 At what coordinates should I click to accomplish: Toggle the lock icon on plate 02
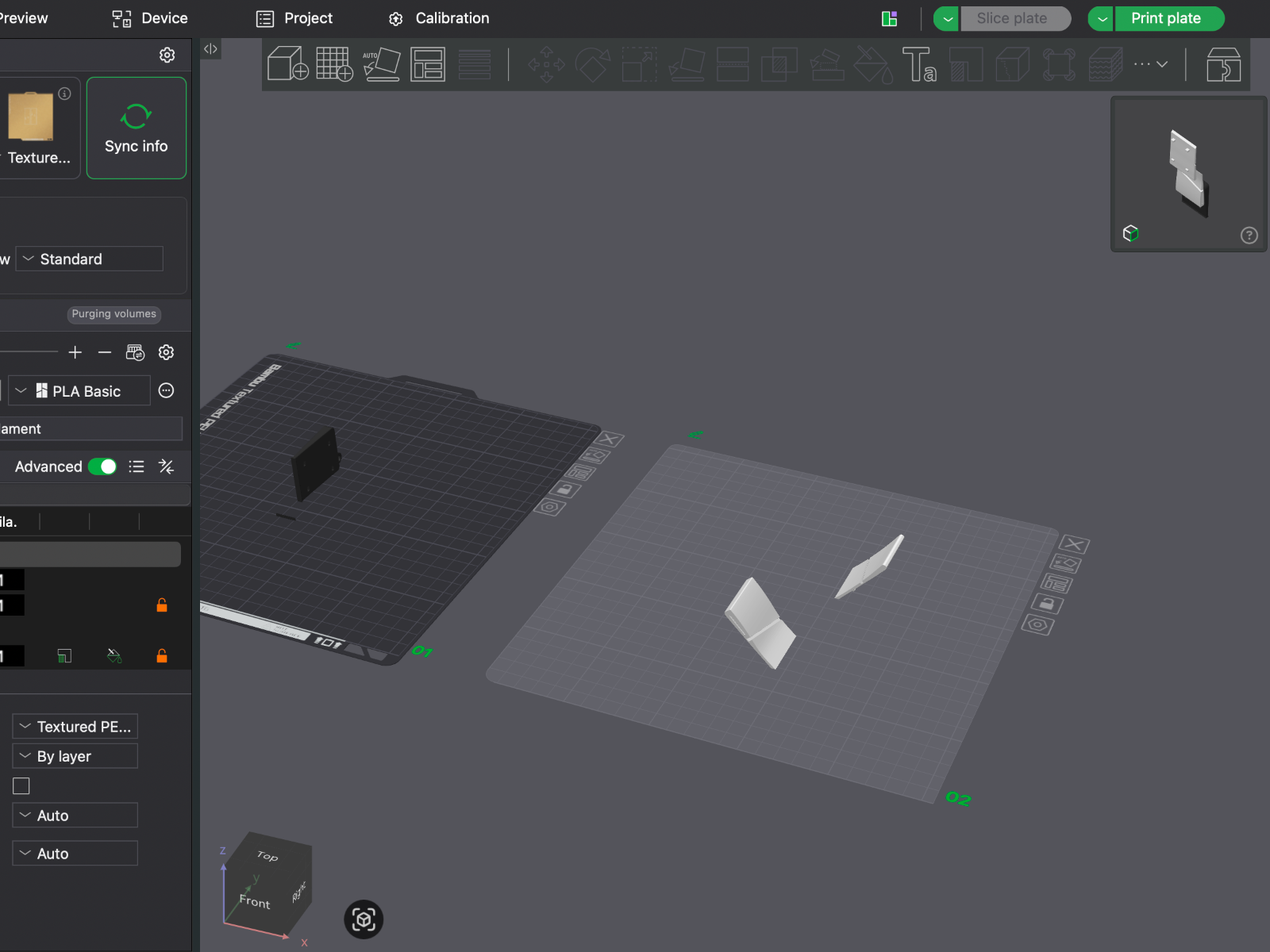[x=1047, y=604]
